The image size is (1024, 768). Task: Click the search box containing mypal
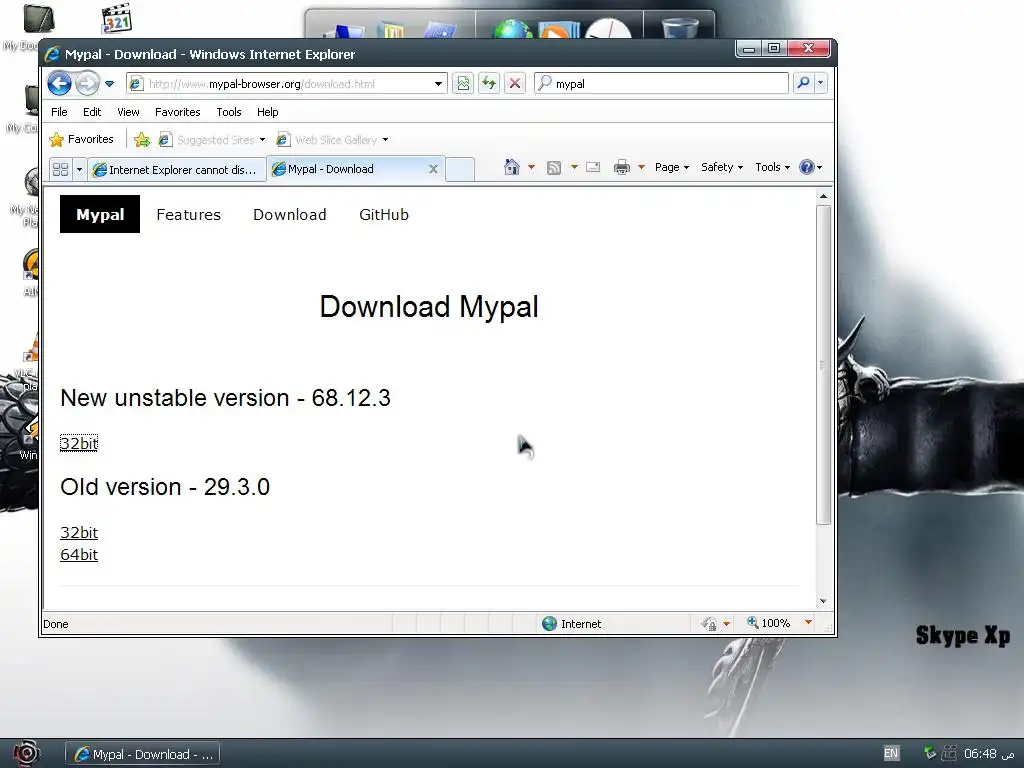coord(661,84)
